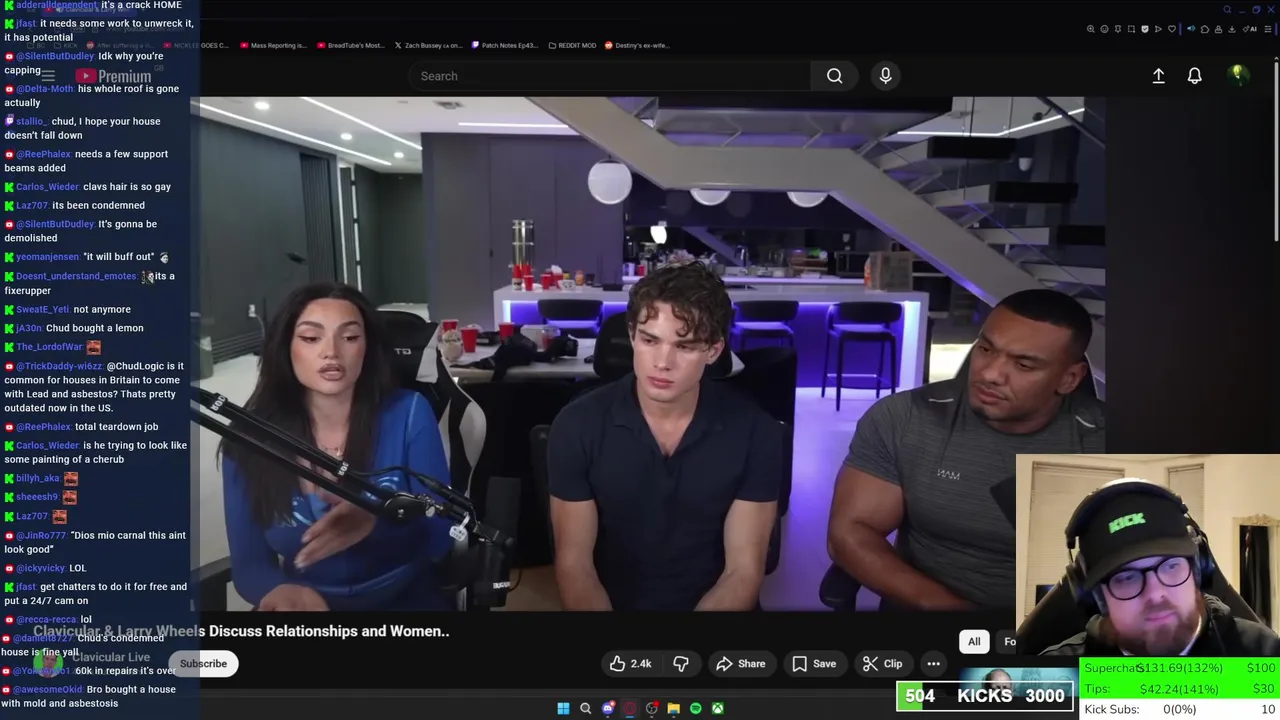1280x720 pixels.
Task: Open the browser extensions cube icon
Action: (x=1205, y=29)
